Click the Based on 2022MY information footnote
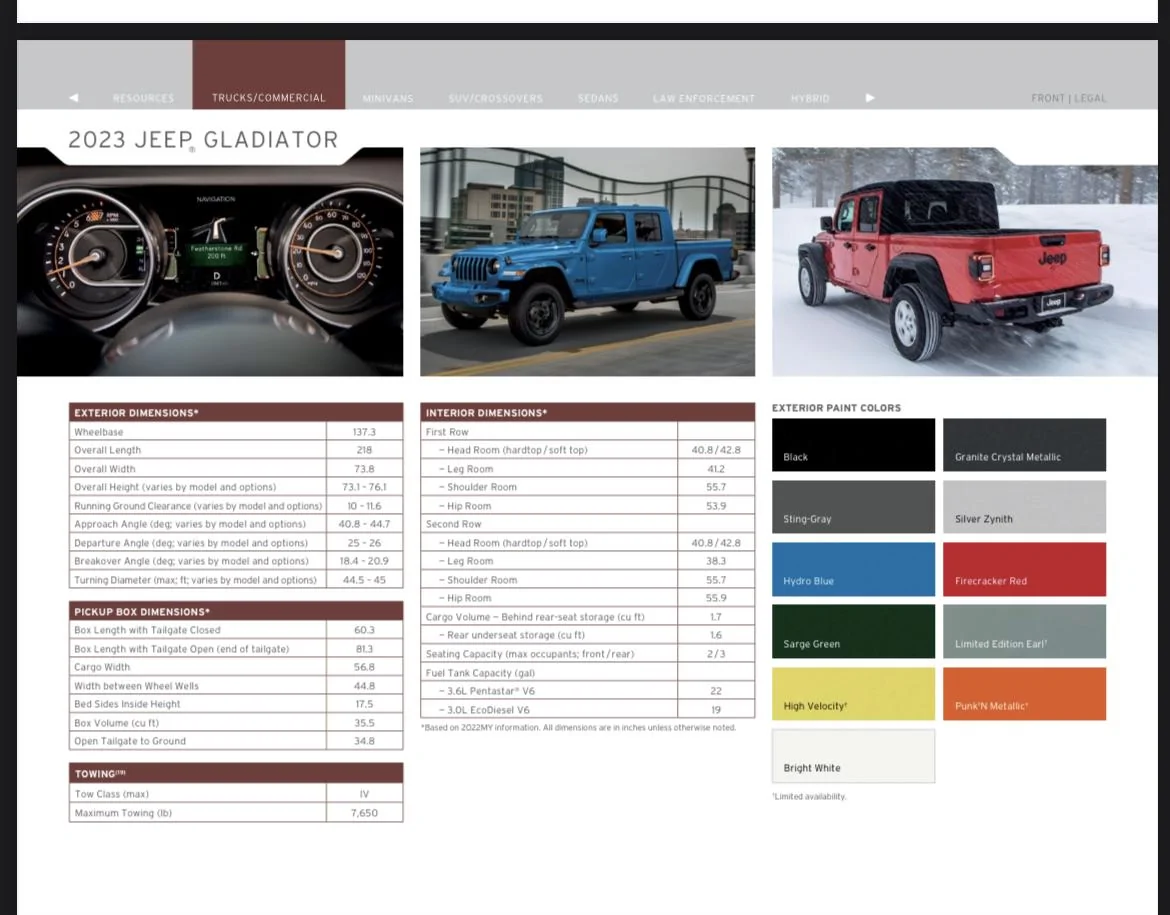The image size is (1170, 915). point(578,728)
